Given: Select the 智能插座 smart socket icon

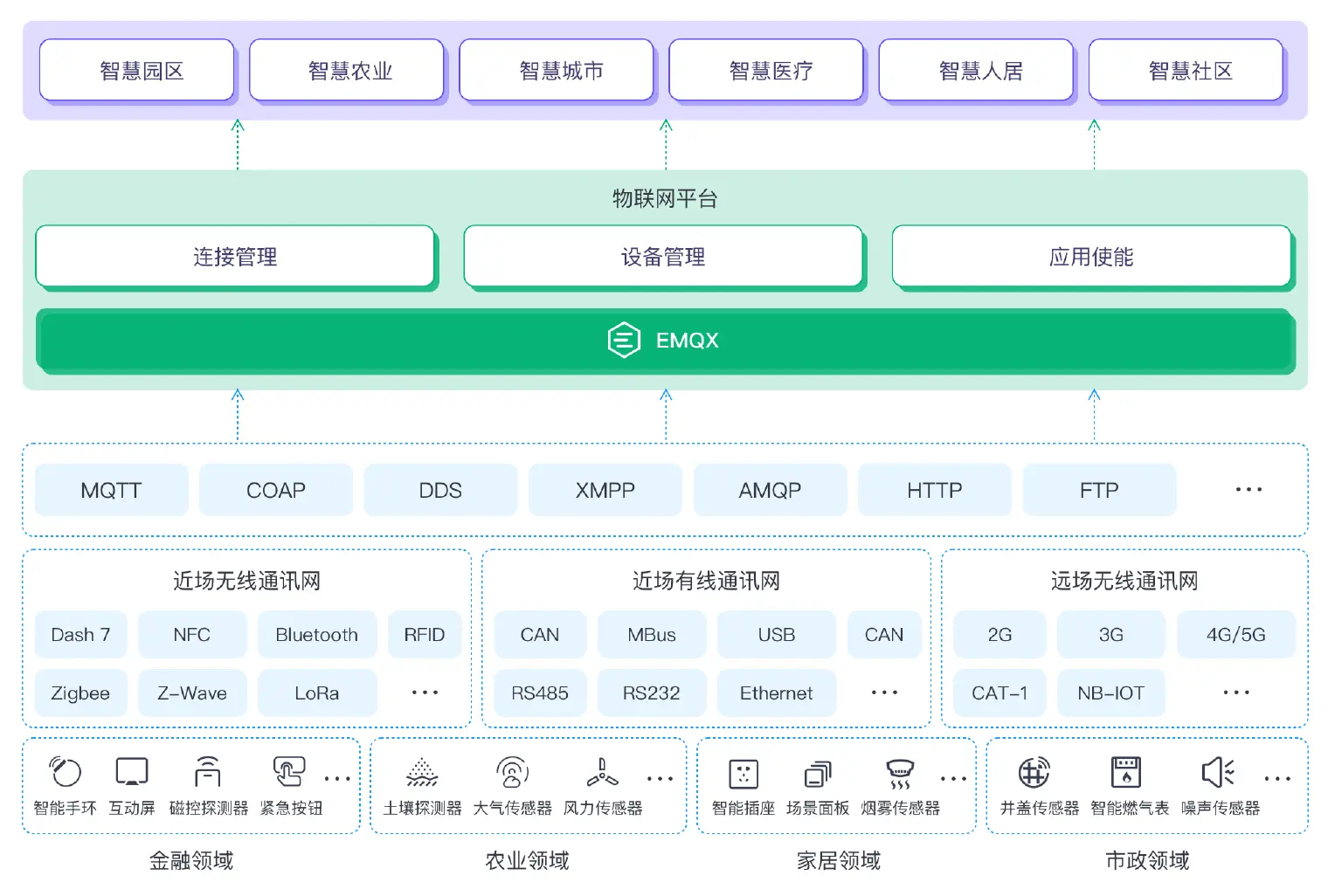Looking at the screenshot, I should 744,774.
